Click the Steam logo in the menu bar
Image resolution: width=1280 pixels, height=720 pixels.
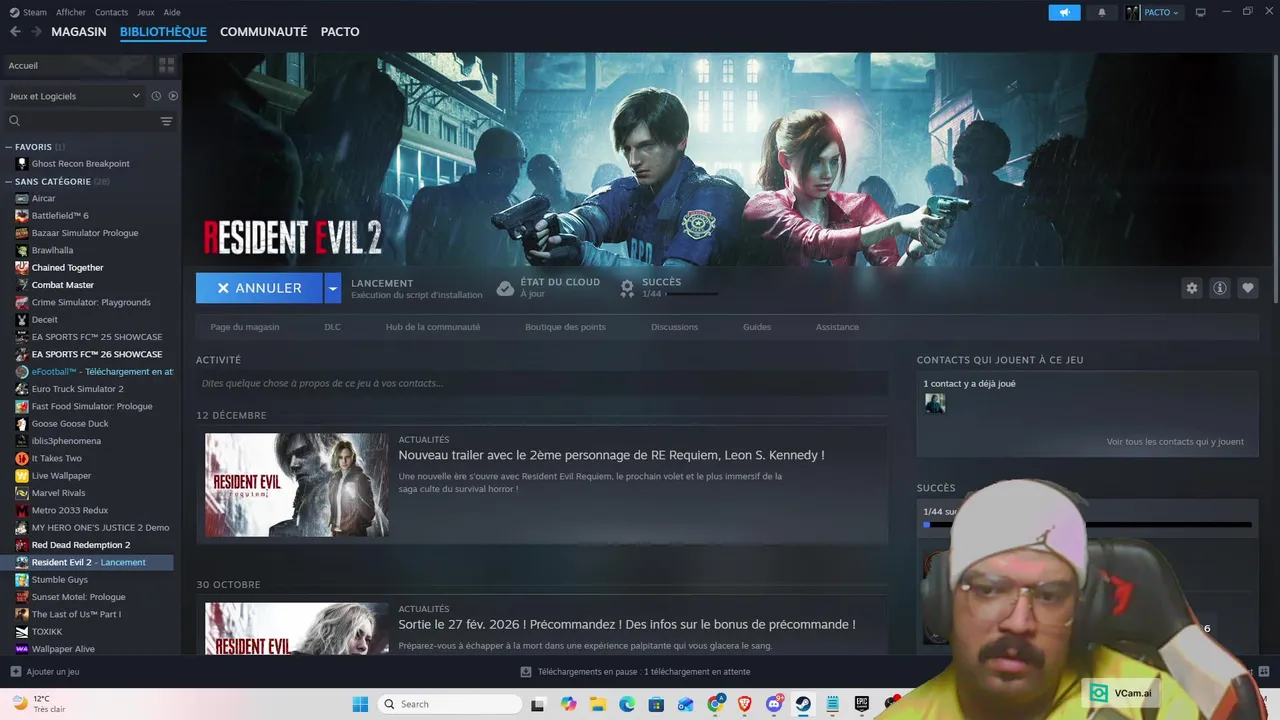pos(13,12)
